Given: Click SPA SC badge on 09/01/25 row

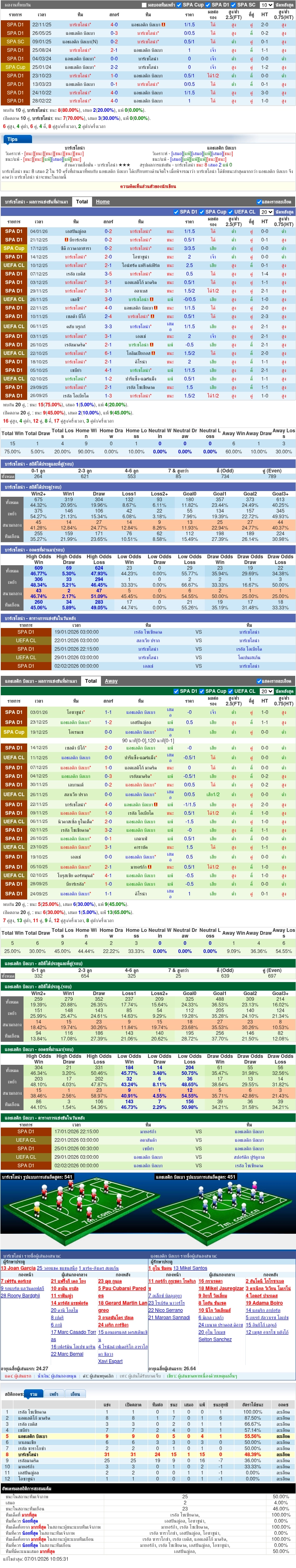Looking at the screenshot, I should [16, 42].
